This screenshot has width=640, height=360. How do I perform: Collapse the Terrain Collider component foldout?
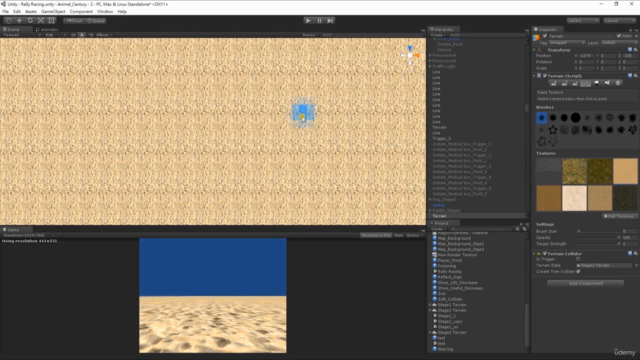pyautogui.click(x=534, y=253)
